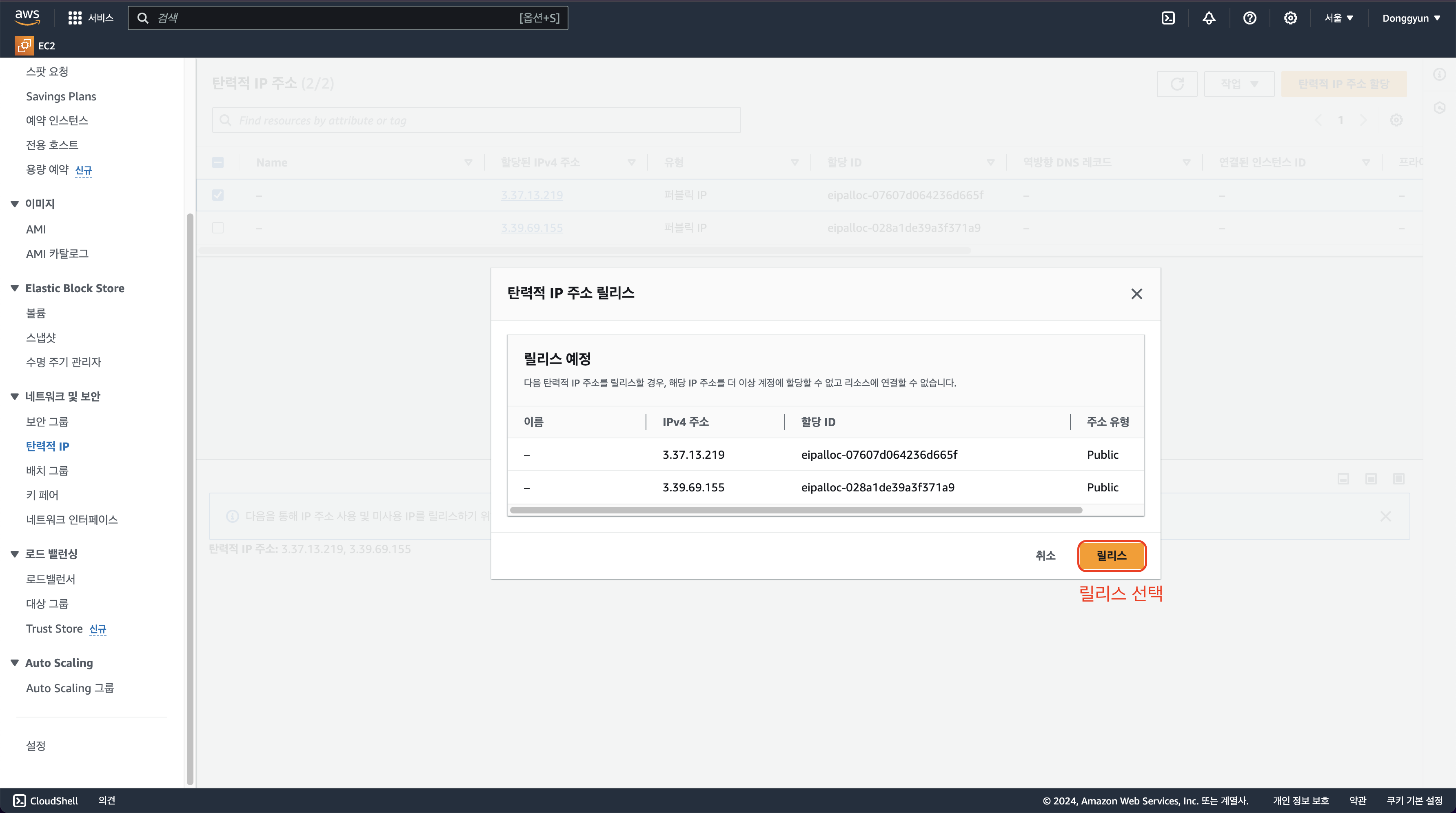Screen dimensions: 1456x813
Task: Toggle the checkbox for 3.39.69.155
Action: [218, 228]
